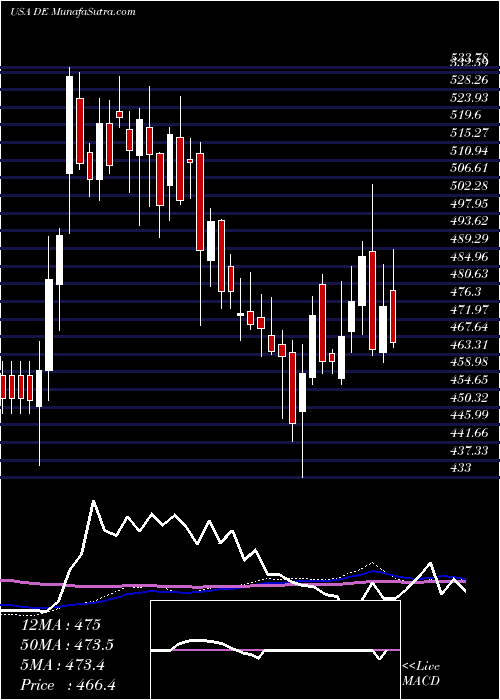This screenshot has width=500, height=700.
Task: Select the 506.61 price axis label
Action: pos(471,168)
